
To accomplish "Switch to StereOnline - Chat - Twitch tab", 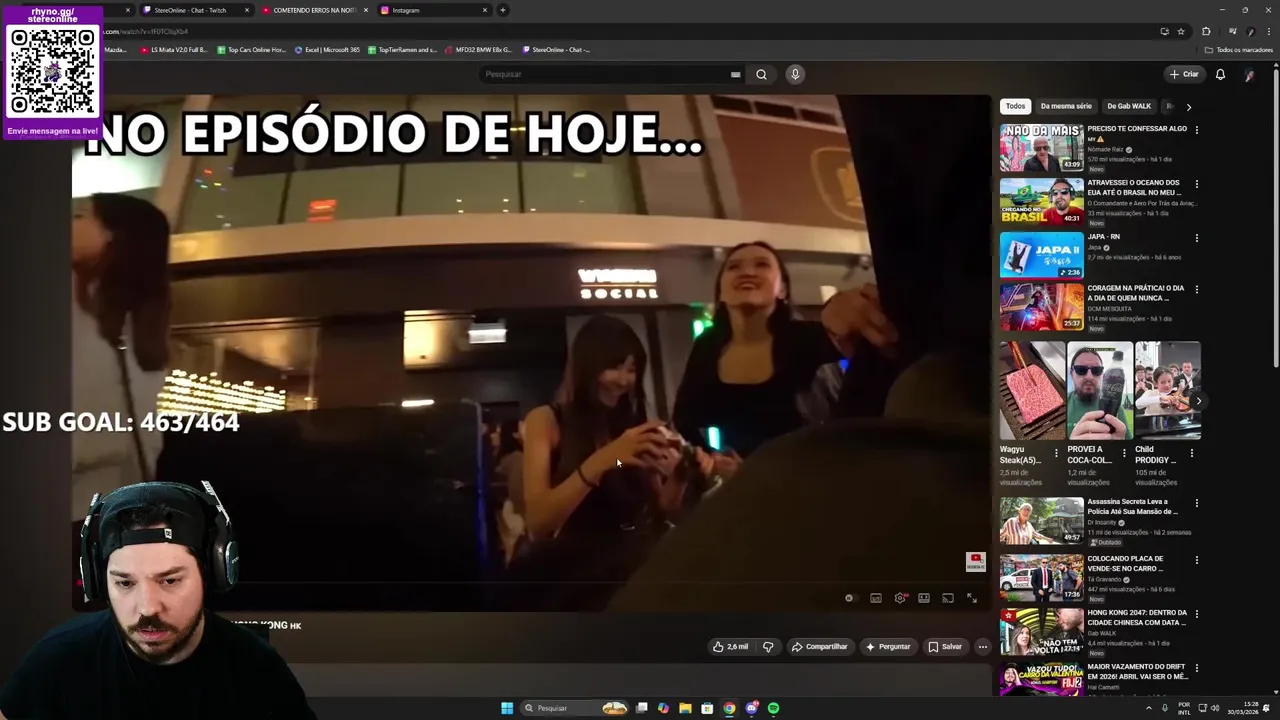I will click(x=196, y=10).
